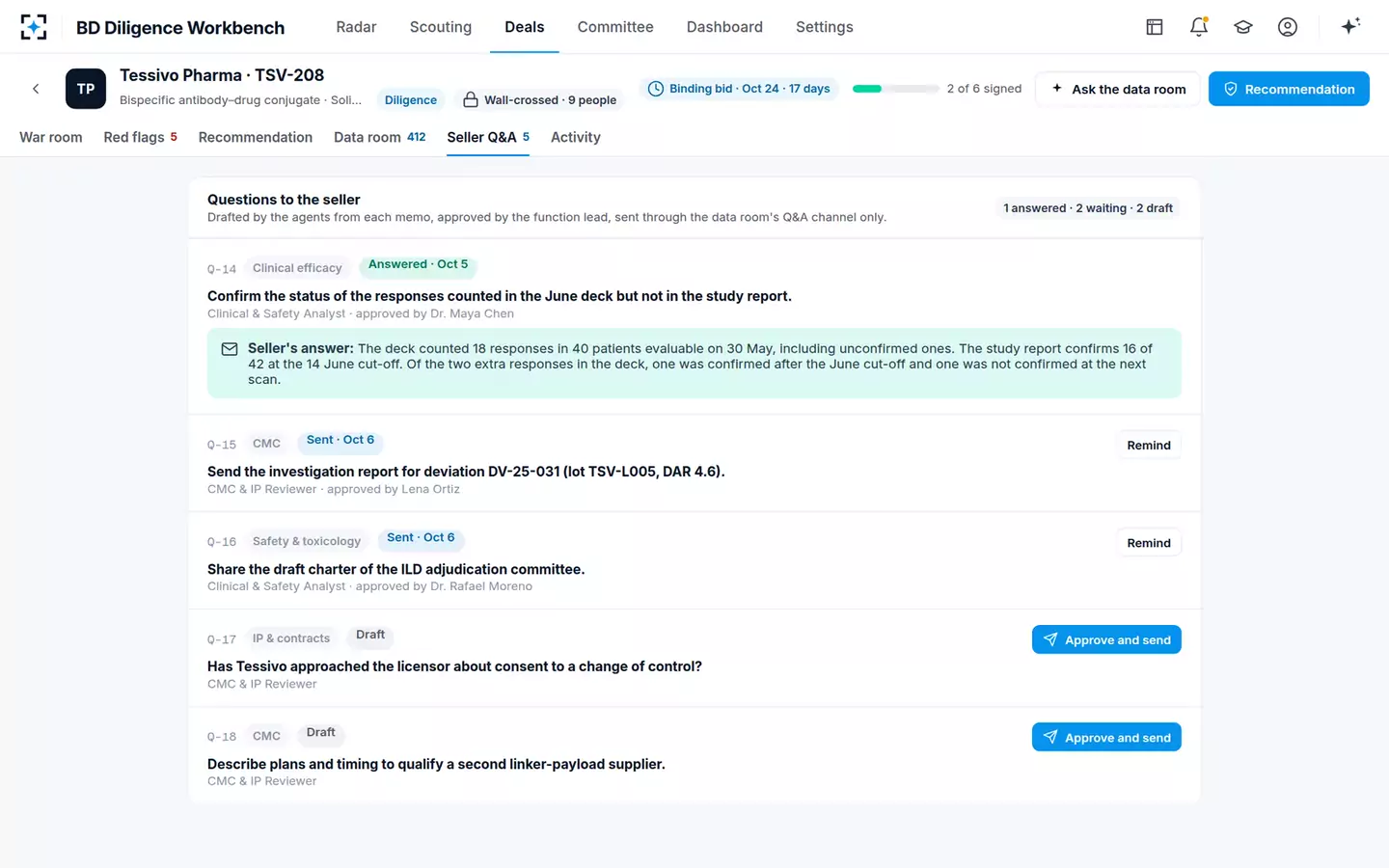Click the Tessivo Pharma · TSV-208 title
Viewport: 1389px width, 868px height.
pos(222,75)
